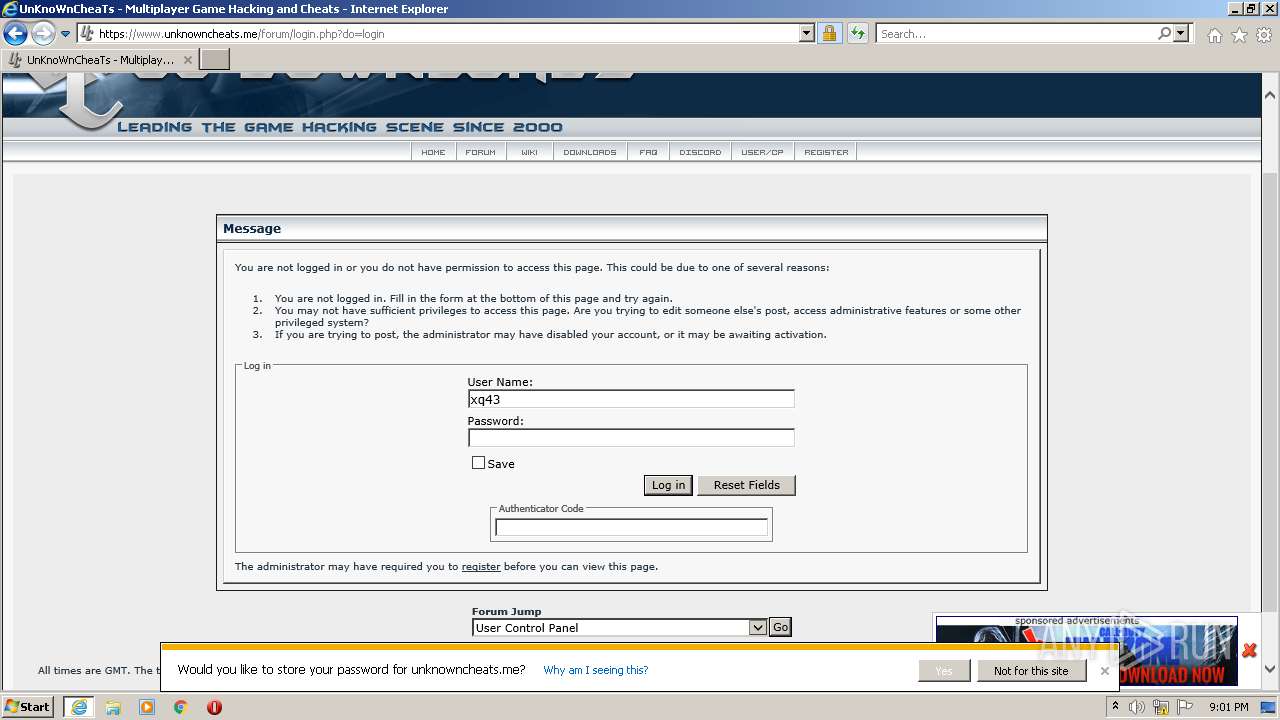Open the recent pages dropdown arrow

pyautogui.click(x=66, y=34)
